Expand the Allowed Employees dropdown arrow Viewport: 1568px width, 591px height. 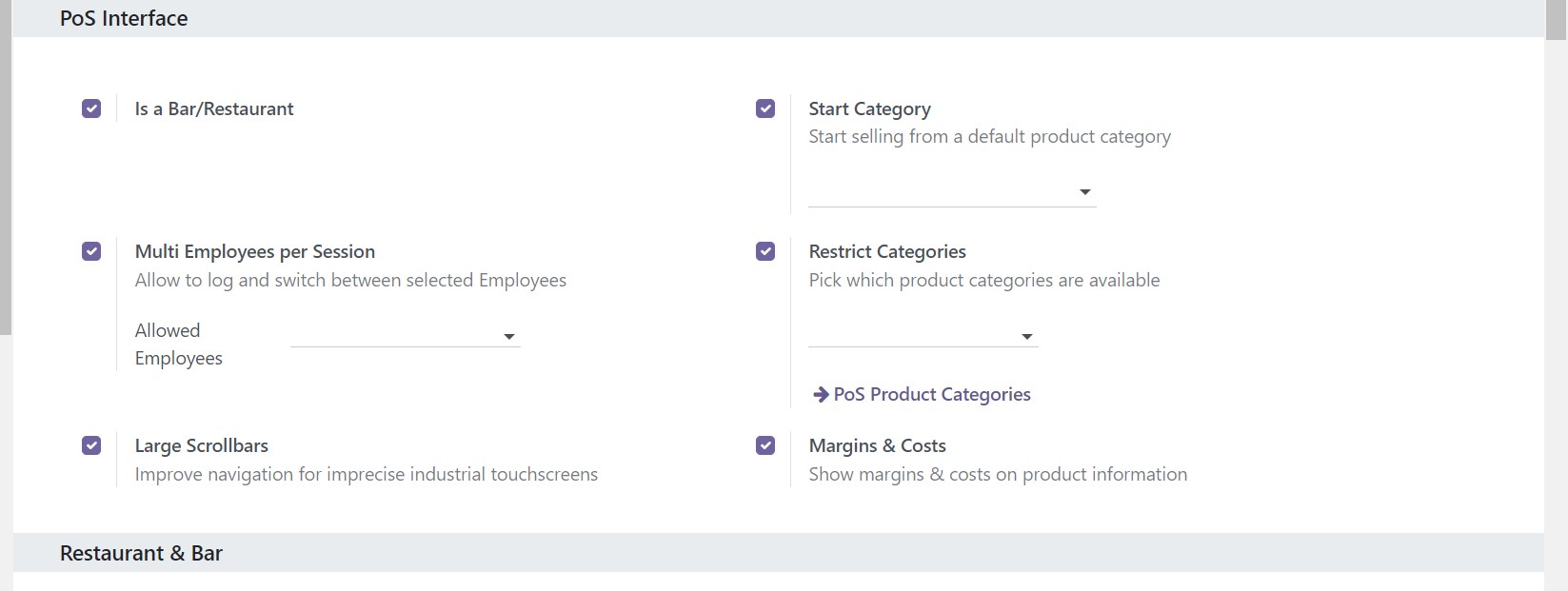coord(509,337)
